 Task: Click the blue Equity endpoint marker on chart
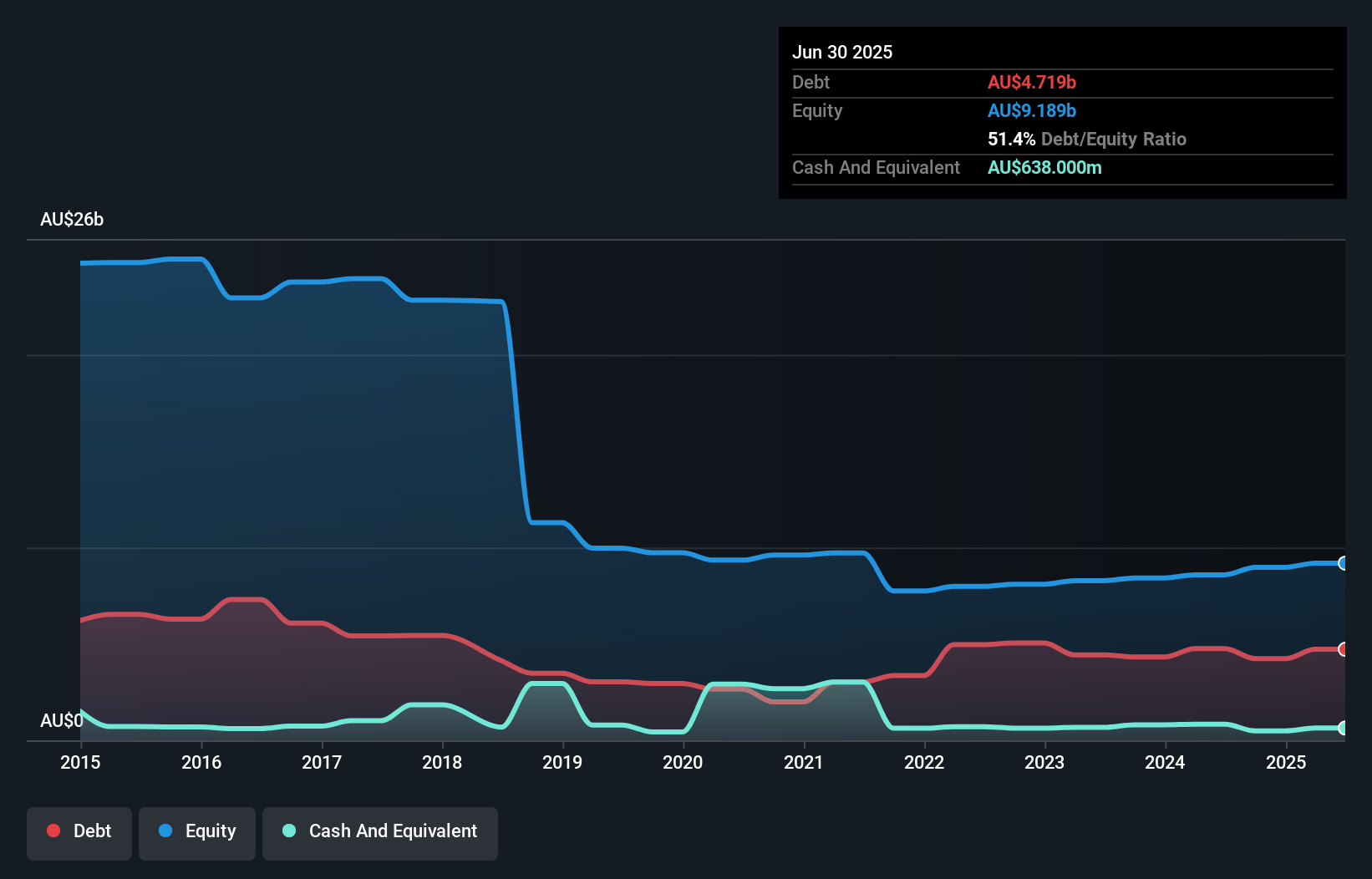[x=1342, y=564]
